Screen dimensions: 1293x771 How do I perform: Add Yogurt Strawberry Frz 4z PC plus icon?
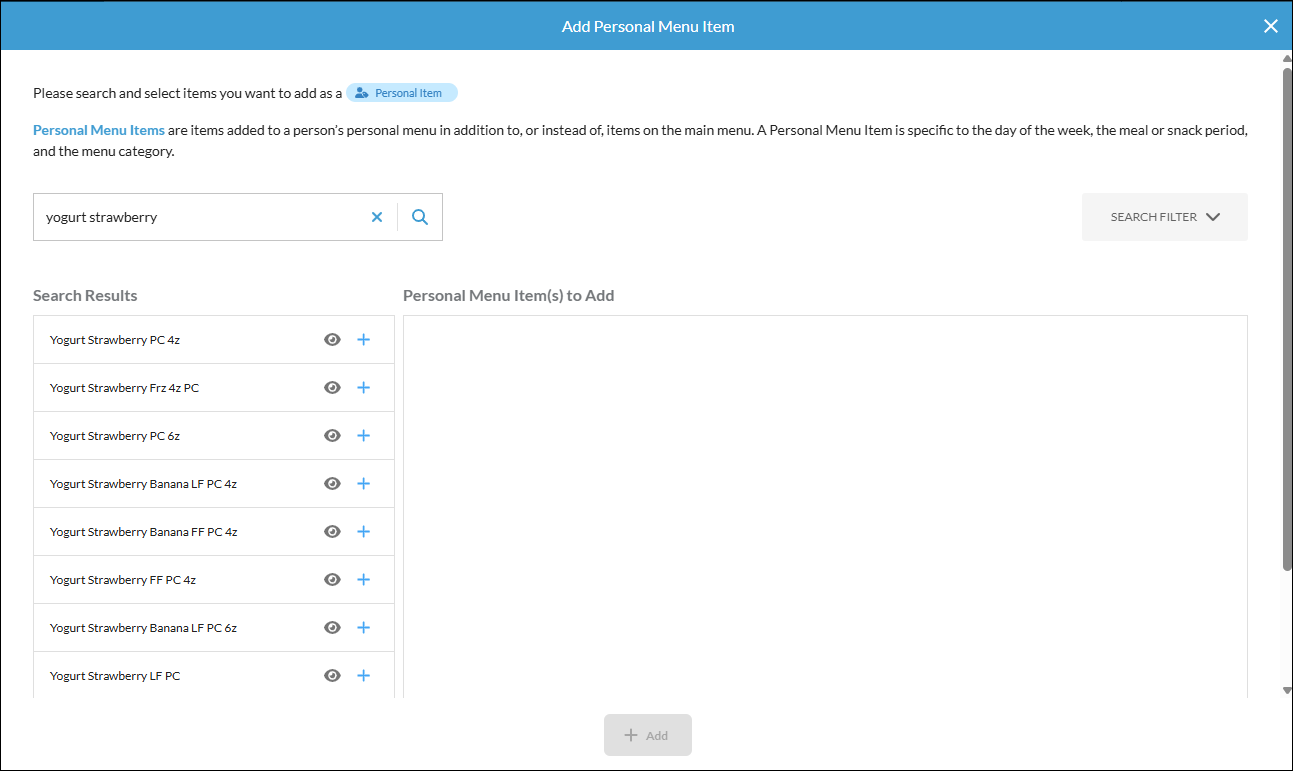[363, 388]
